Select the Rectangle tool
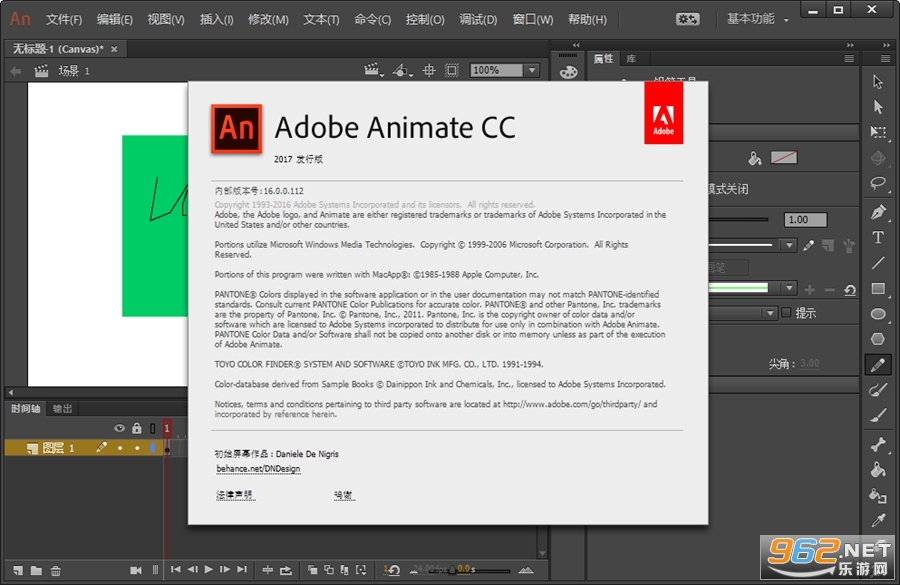The width and height of the screenshot is (900, 585). [x=878, y=288]
